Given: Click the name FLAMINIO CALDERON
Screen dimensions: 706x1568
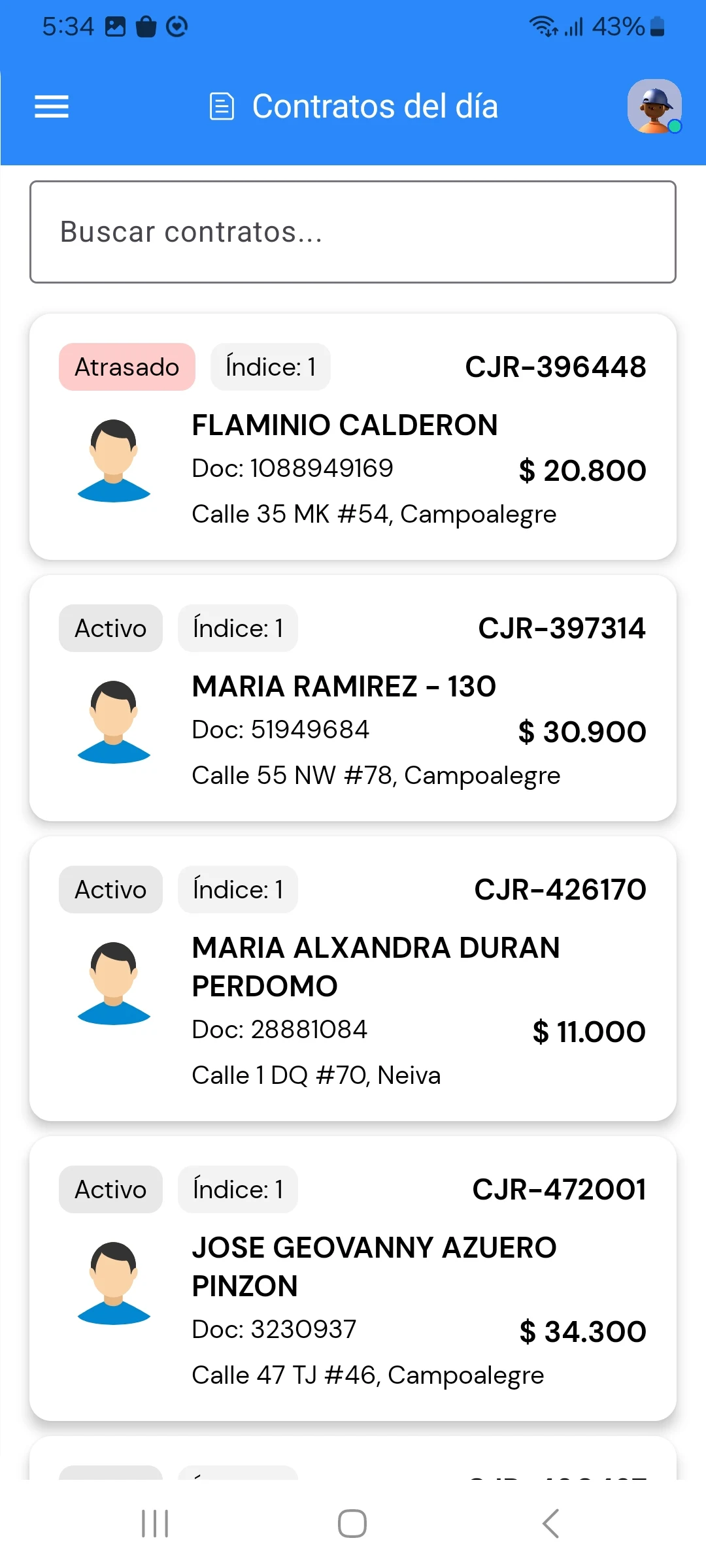Looking at the screenshot, I should 345,425.
